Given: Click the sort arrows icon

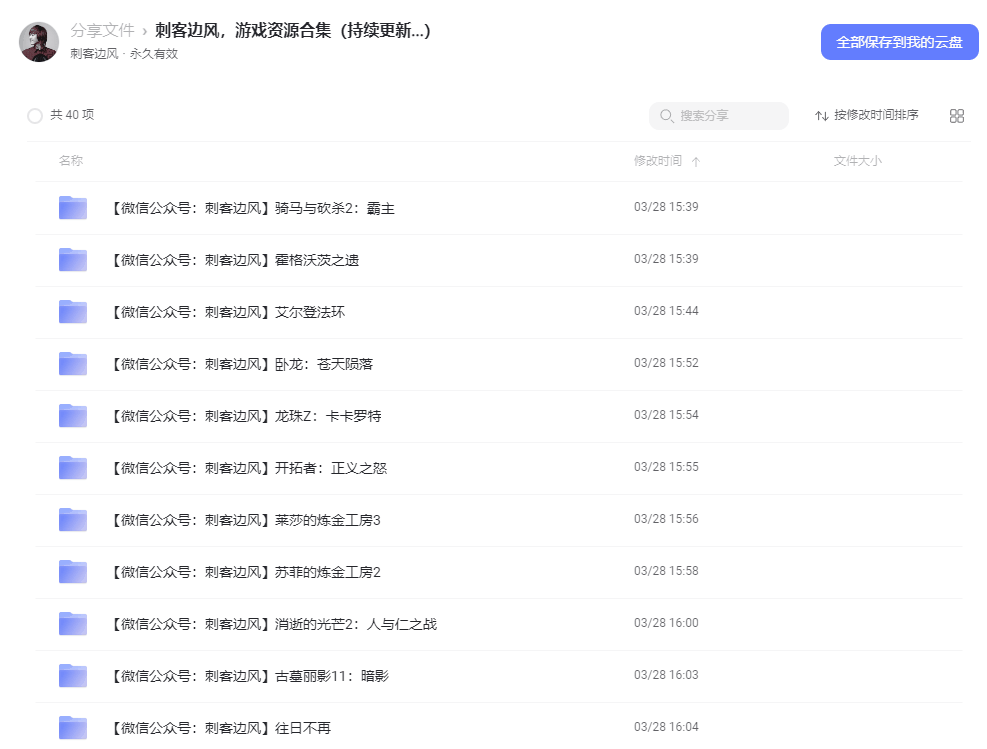Looking at the screenshot, I should tap(821, 116).
